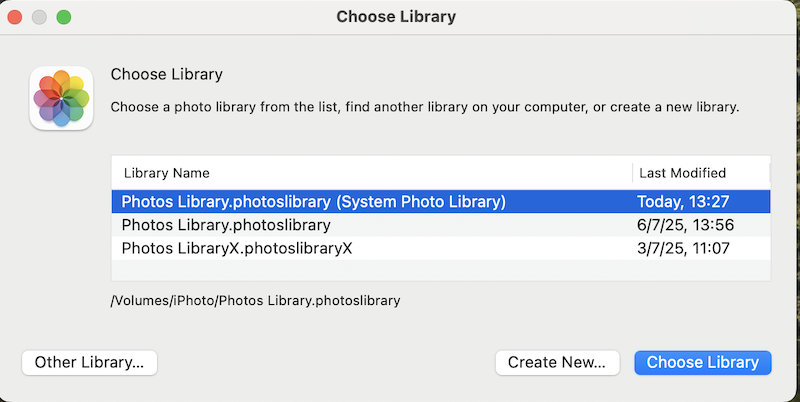This screenshot has height=402, width=800.
Task: Click the Choose Library window title
Action: coord(396,17)
